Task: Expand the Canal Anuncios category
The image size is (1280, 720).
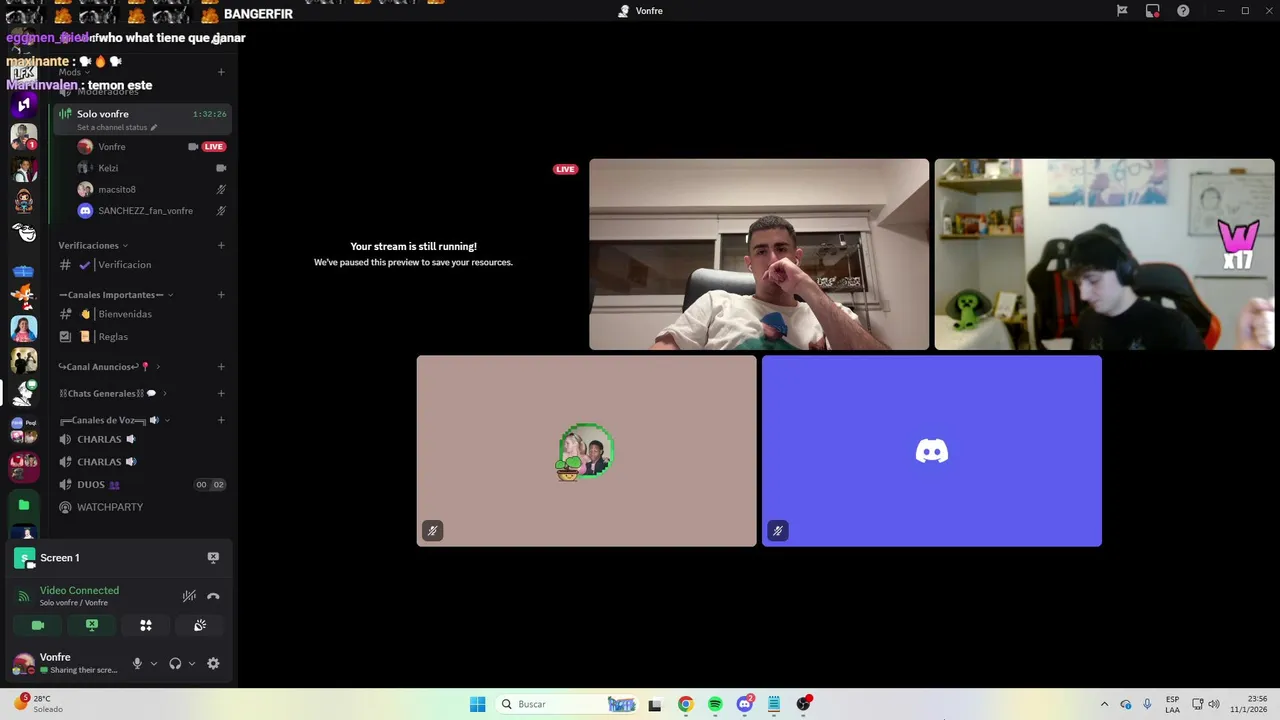Action: (x=108, y=367)
